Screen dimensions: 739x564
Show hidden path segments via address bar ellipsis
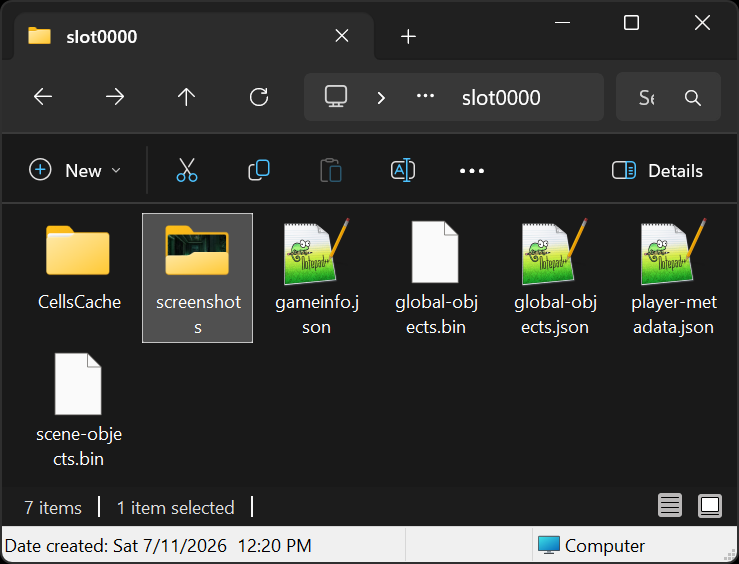click(x=425, y=96)
